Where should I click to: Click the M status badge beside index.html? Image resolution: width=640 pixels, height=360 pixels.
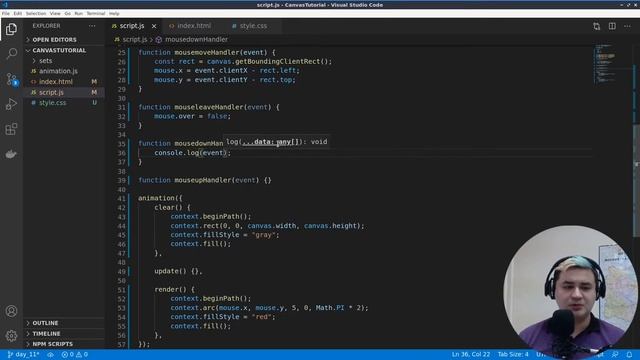94,82
